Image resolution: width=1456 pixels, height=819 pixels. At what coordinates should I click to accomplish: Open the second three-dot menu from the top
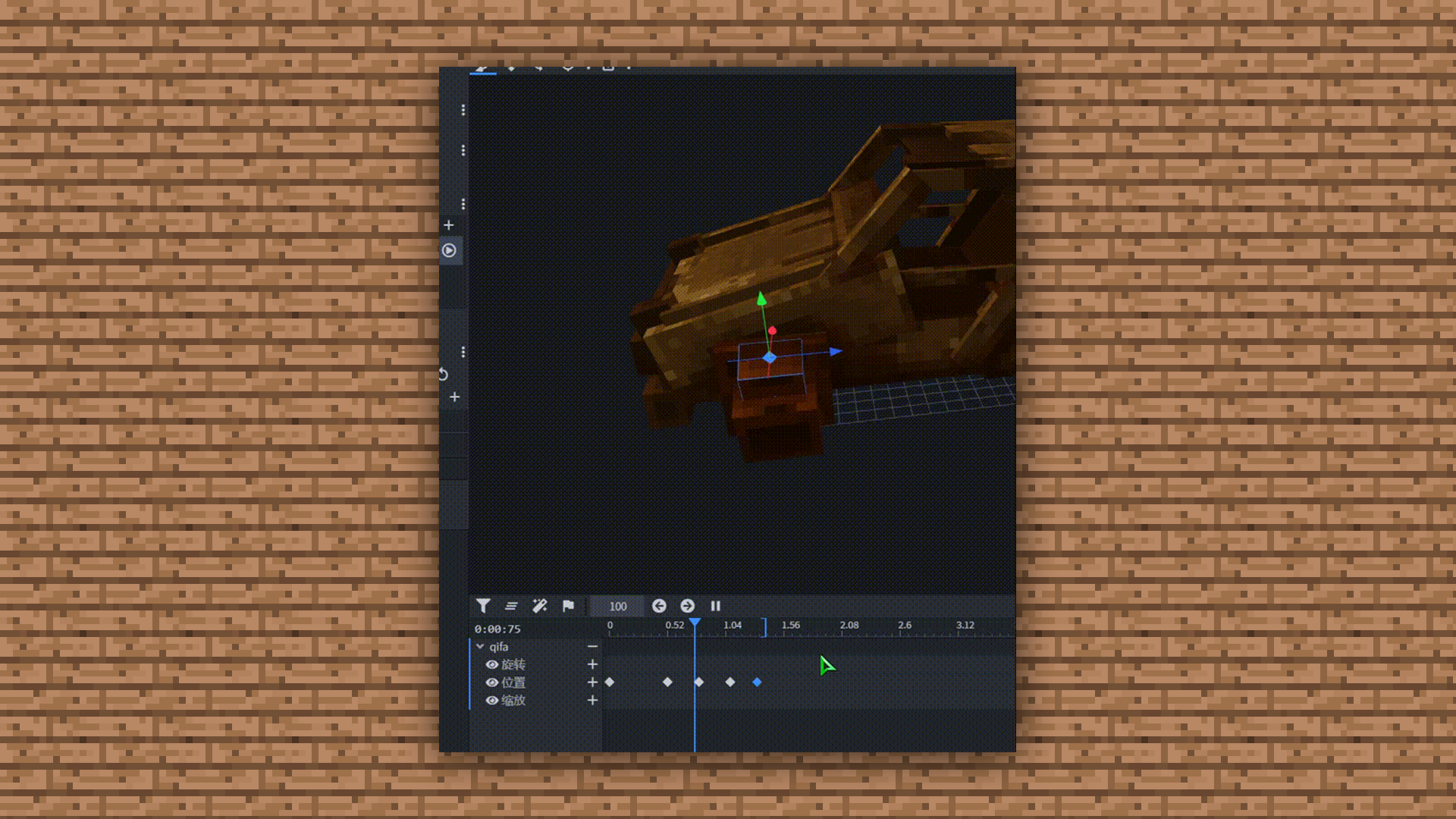click(x=463, y=151)
